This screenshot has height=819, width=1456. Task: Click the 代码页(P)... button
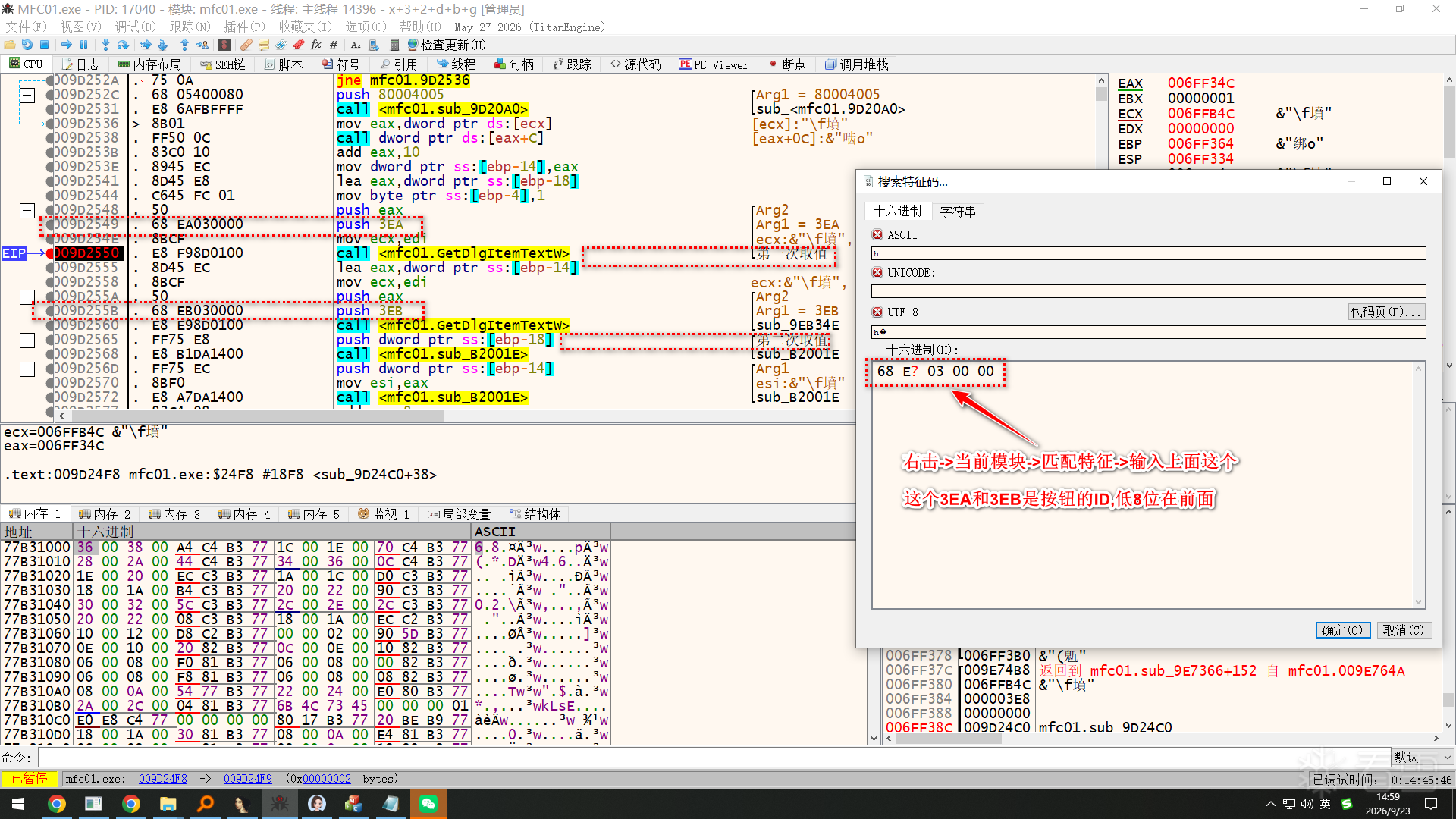click(x=1385, y=312)
